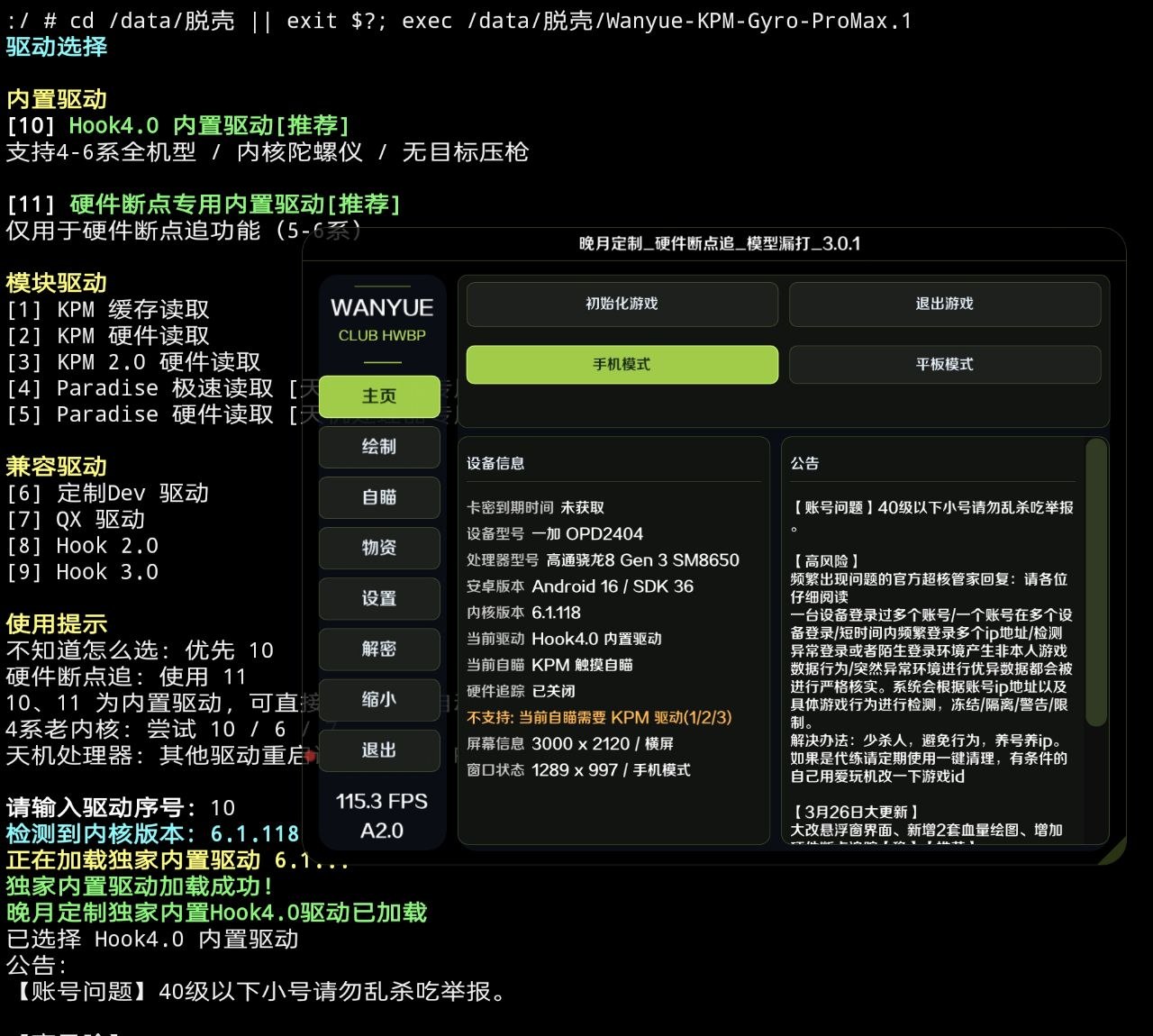The height and width of the screenshot is (1036, 1153).
Task: Open the 物资 loot ESP panel
Action: 378,549
